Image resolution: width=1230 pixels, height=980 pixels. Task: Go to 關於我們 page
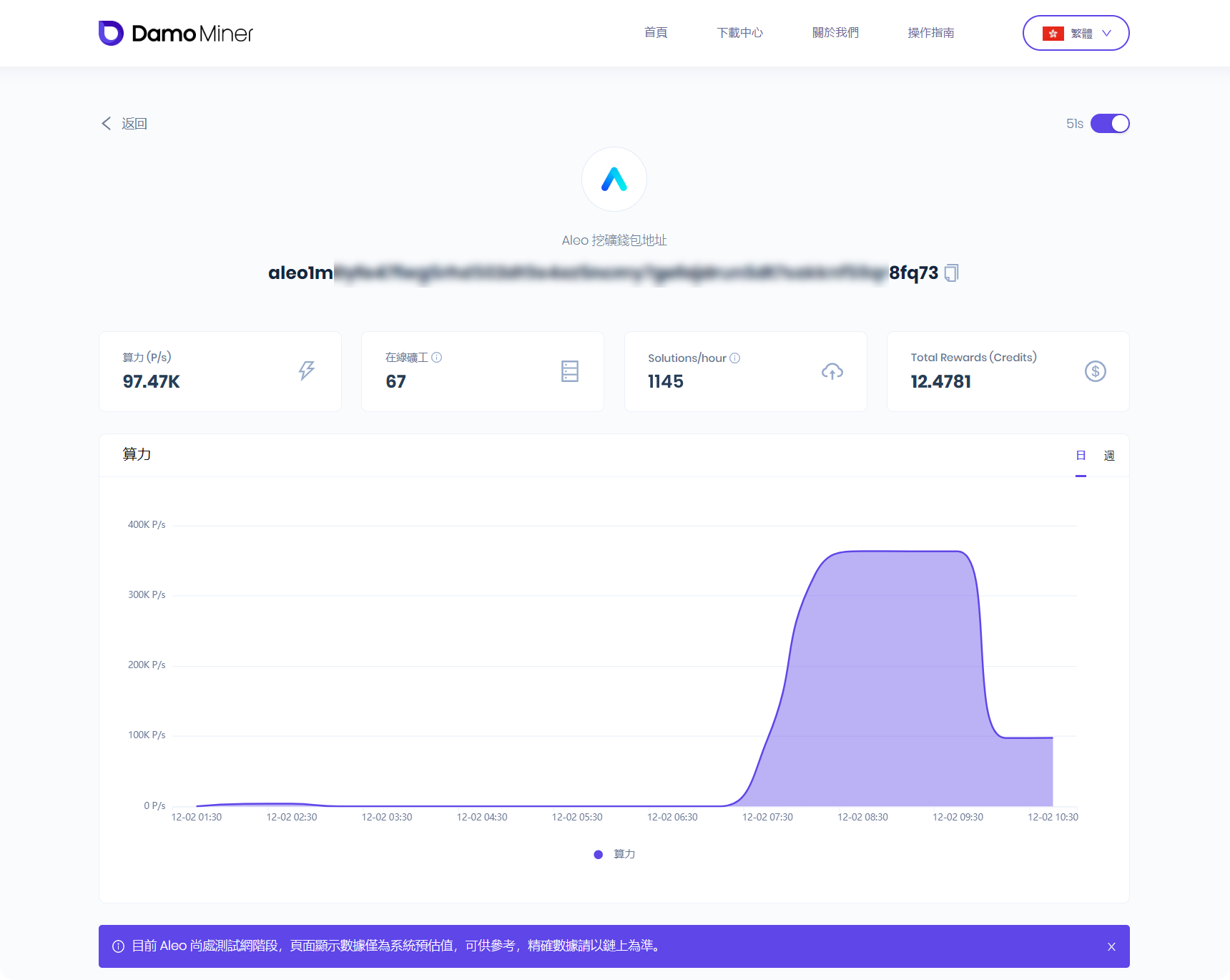click(835, 33)
